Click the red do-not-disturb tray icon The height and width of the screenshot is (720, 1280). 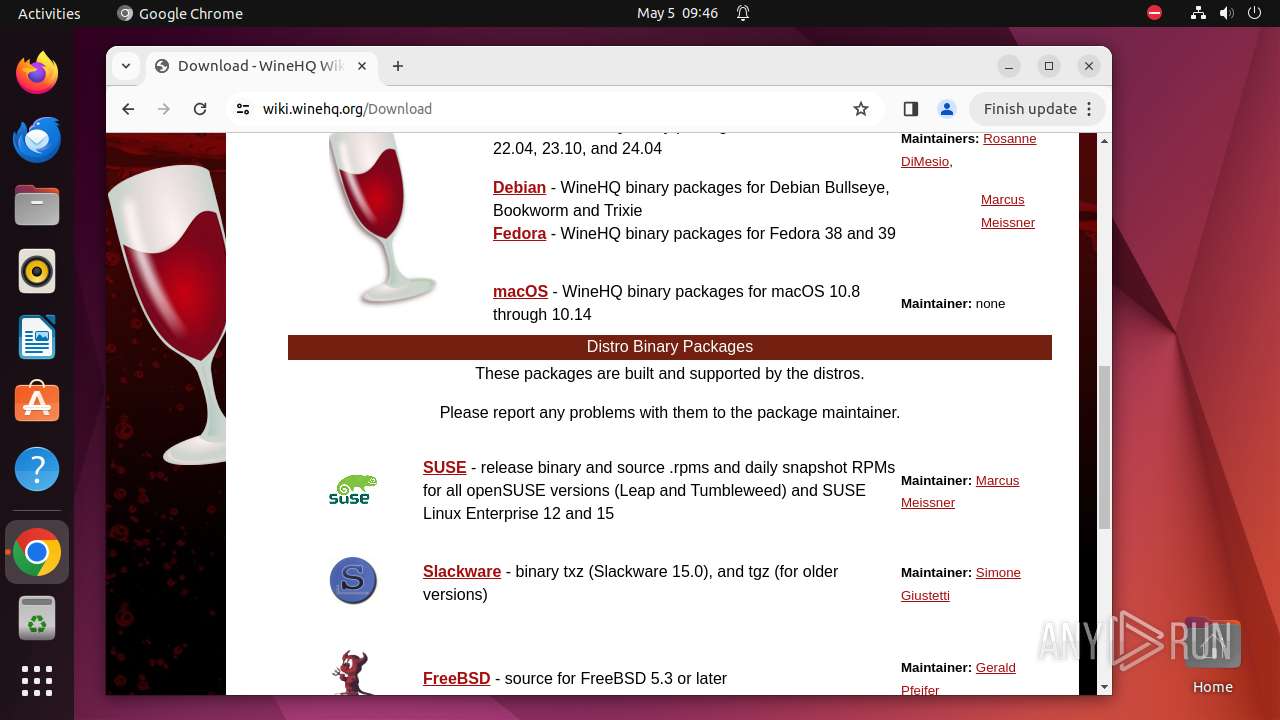click(1154, 13)
